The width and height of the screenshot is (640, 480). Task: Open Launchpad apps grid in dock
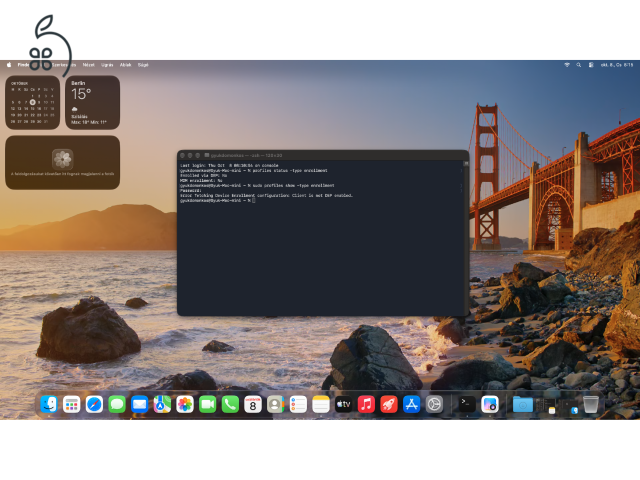pyautogui.click(x=71, y=404)
